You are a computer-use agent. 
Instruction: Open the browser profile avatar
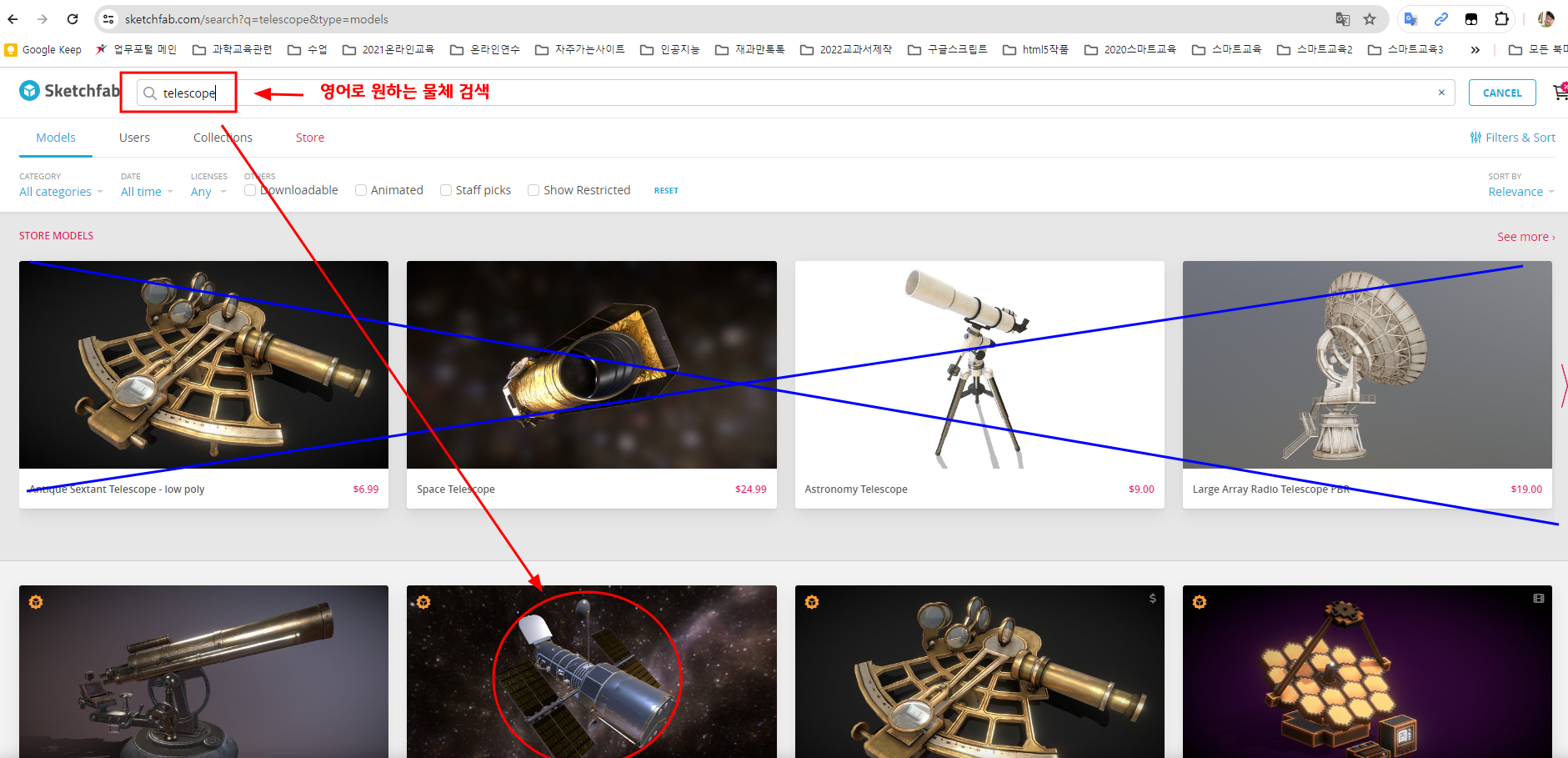1546,19
